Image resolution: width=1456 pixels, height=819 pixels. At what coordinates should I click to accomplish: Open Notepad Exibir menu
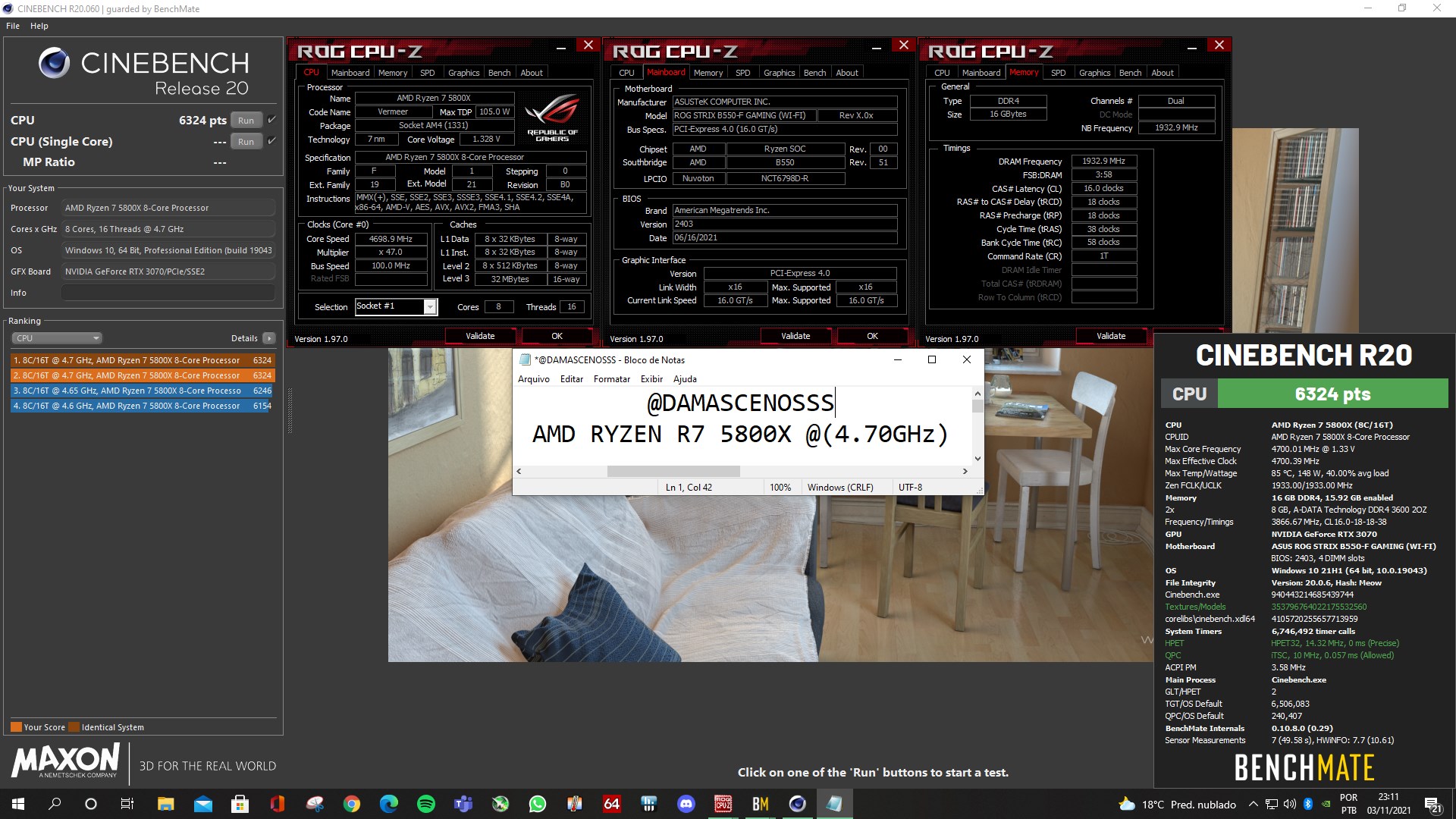click(x=651, y=379)
